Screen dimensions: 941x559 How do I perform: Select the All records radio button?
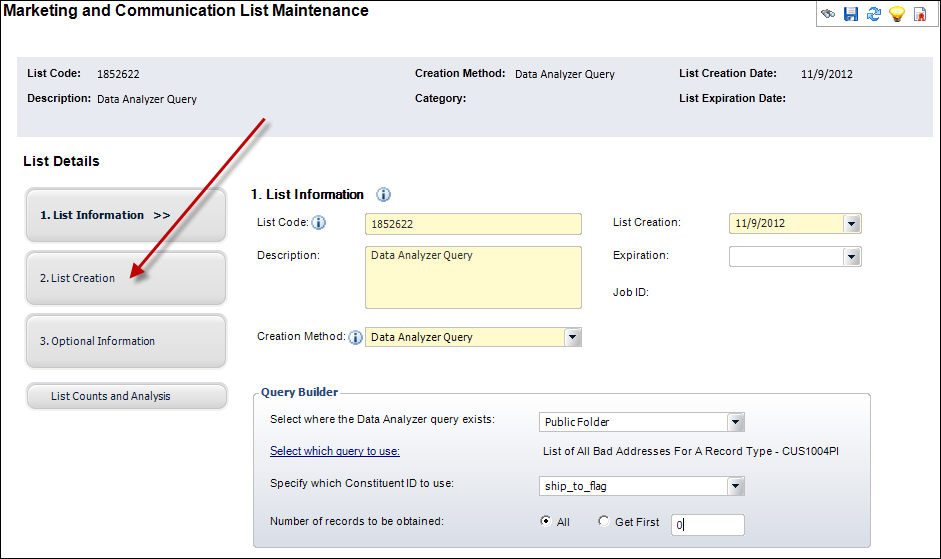[545, 521]
